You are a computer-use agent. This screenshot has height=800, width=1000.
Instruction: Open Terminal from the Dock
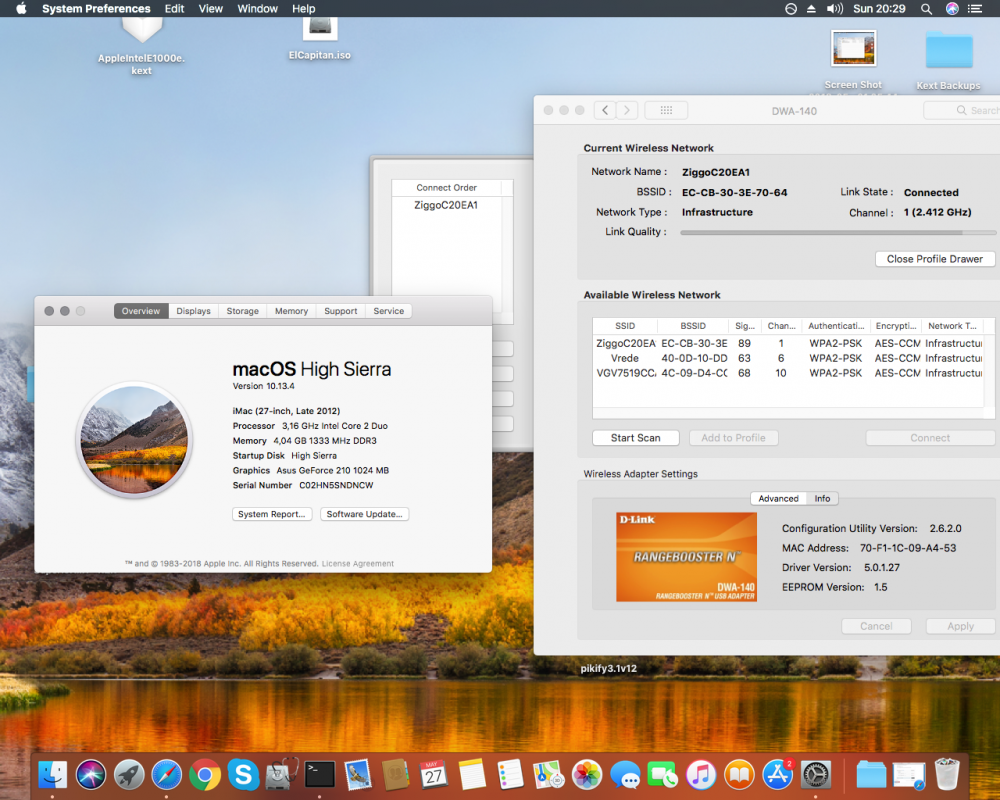click(x=320, y=775)
